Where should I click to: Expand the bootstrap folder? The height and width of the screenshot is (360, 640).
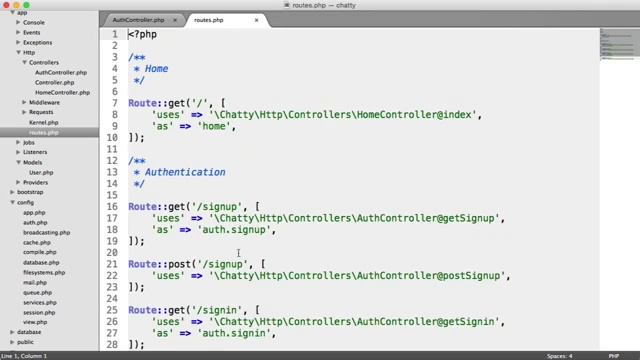click(12, 192)
